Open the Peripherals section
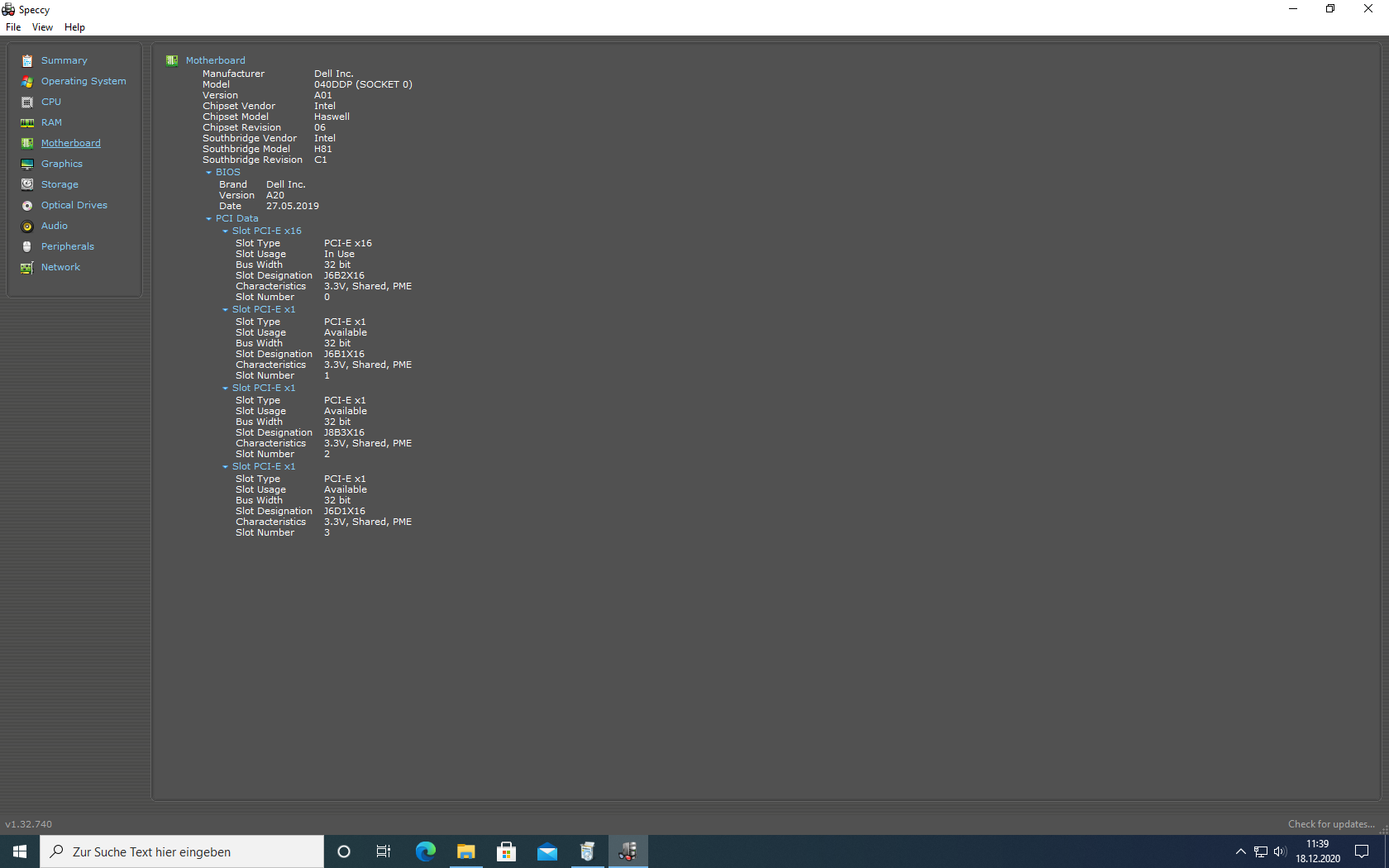Viewport: 1389px width, 868px height. (x=68, y=246)
